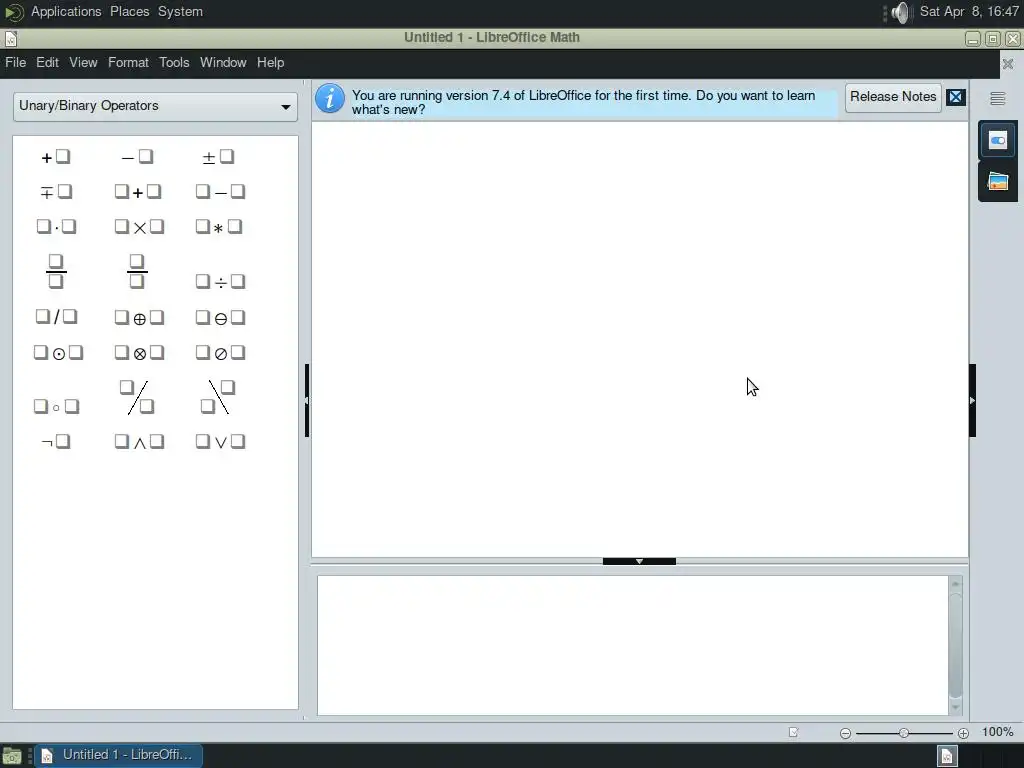The width and height of the screenshot is (1024, 768).
Task: Click the Release Notes button
Action: [893, 97]
